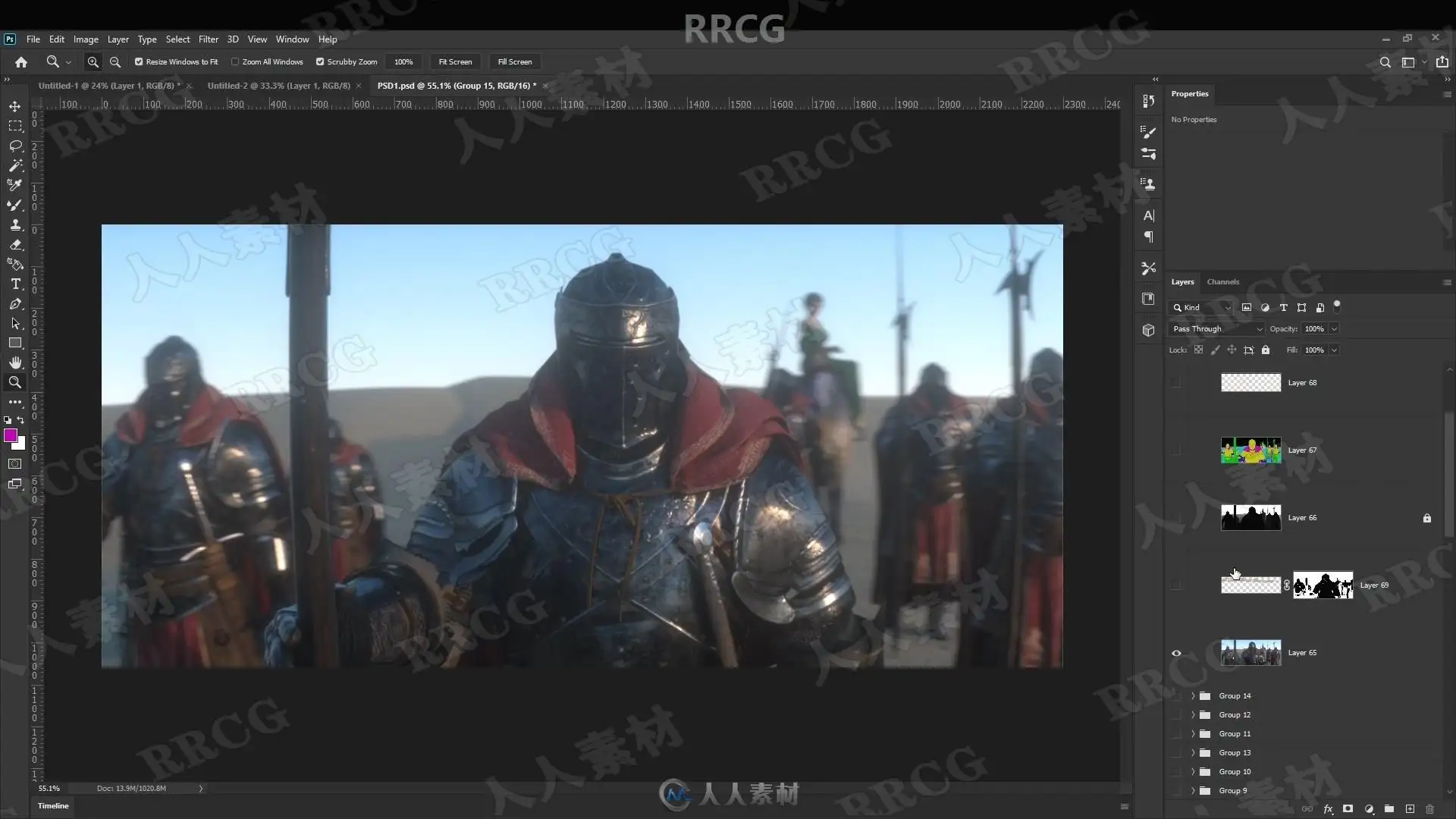Select the Eraser tool

pos(15,245)
